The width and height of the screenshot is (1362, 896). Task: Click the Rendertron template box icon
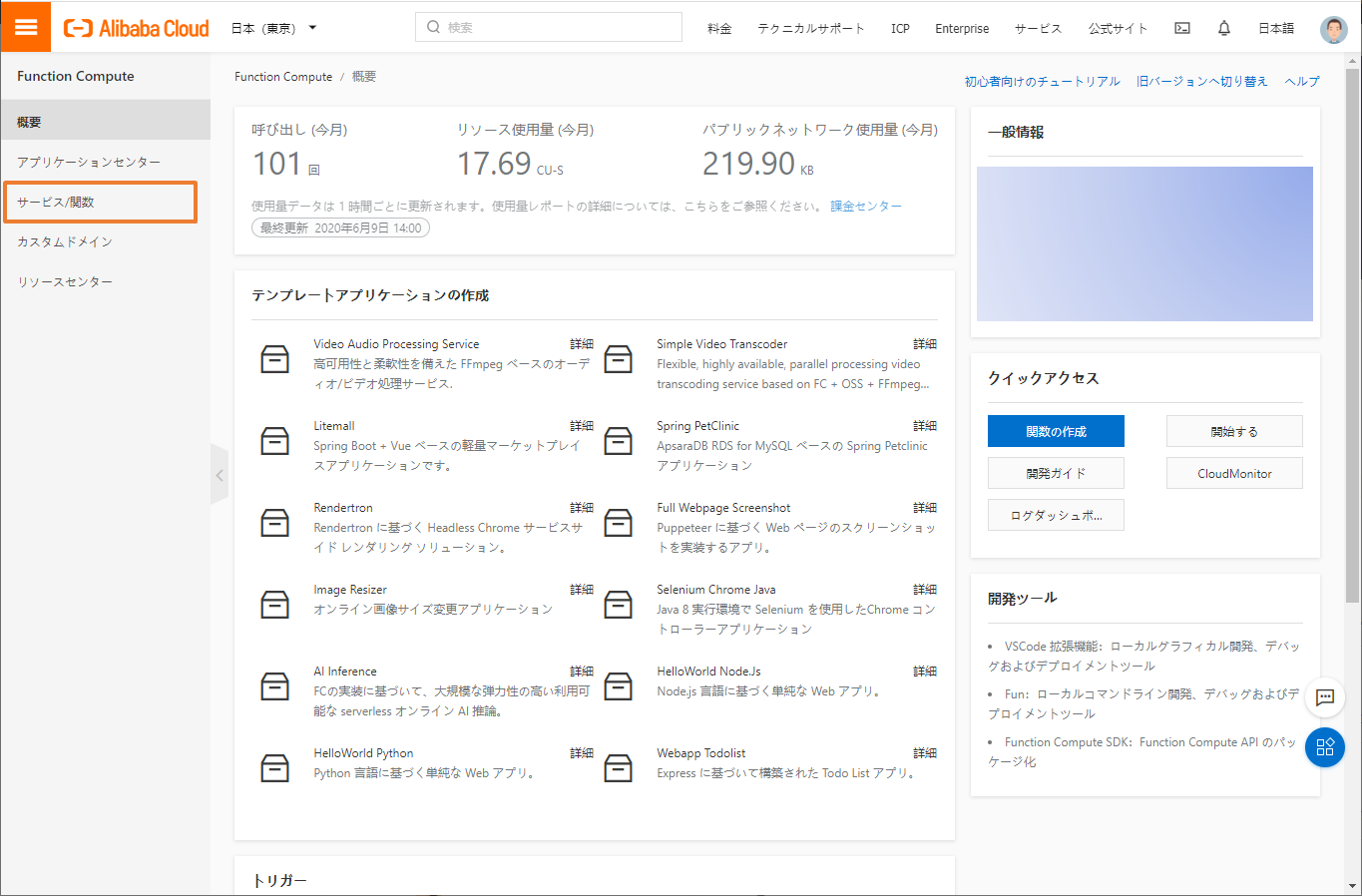(x=274, y=523)
